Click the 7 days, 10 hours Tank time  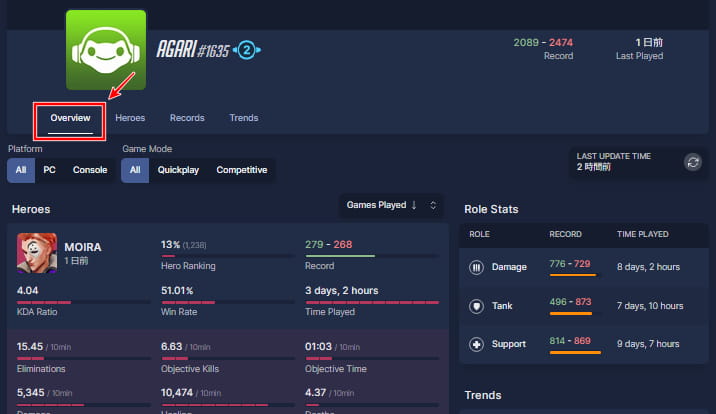pyautogui.click(x=650, y=306)
